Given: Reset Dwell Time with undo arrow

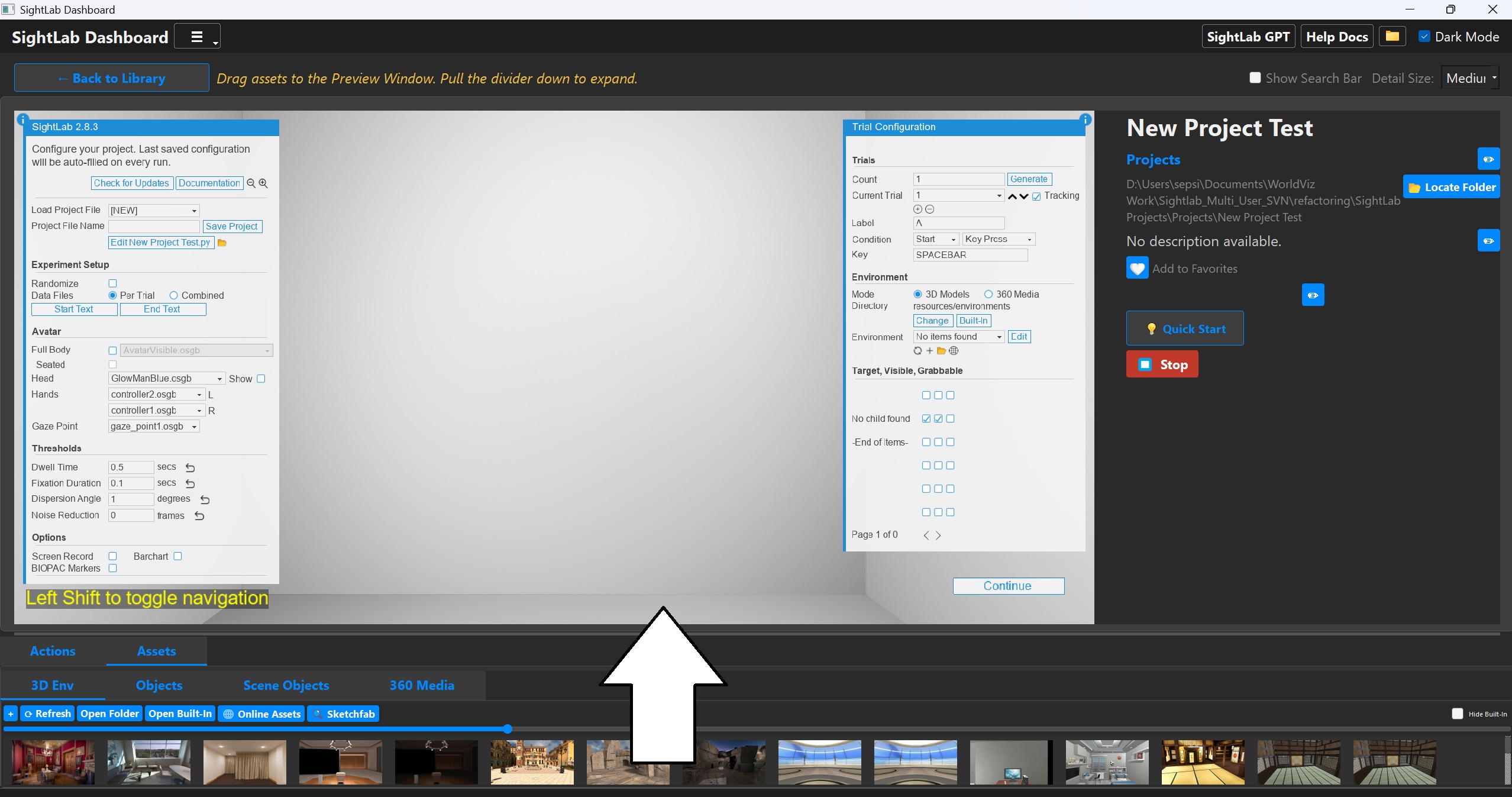Looking at the screenshot, I should point(190,467).
